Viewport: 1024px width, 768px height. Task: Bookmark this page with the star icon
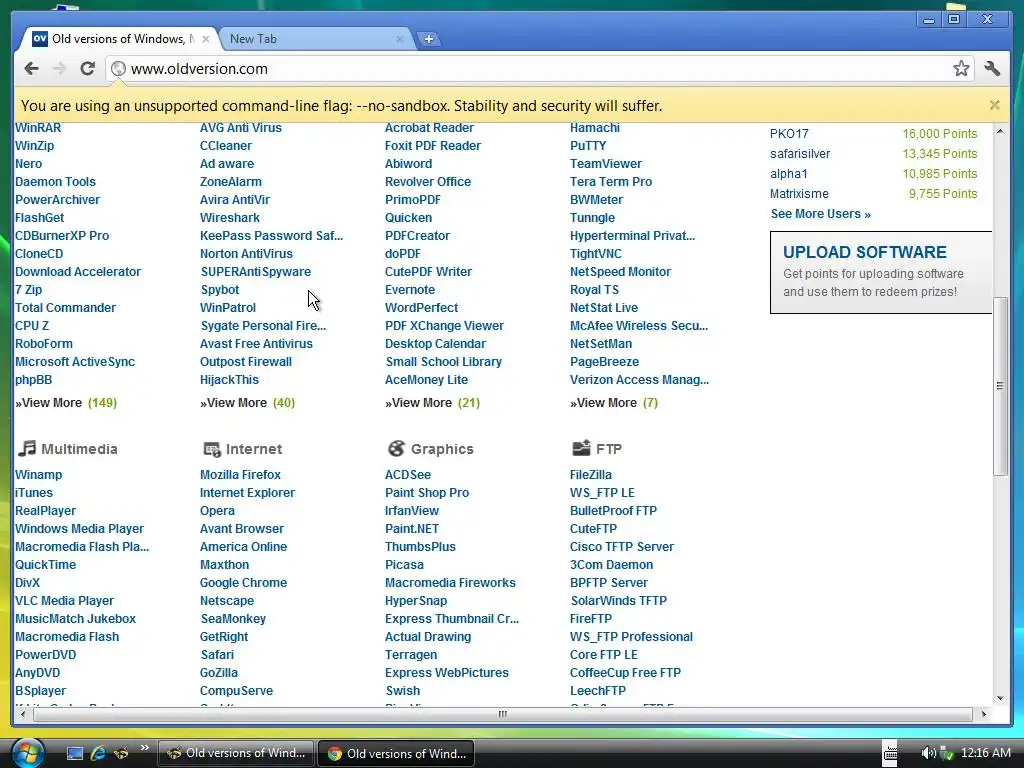point(961,69)
